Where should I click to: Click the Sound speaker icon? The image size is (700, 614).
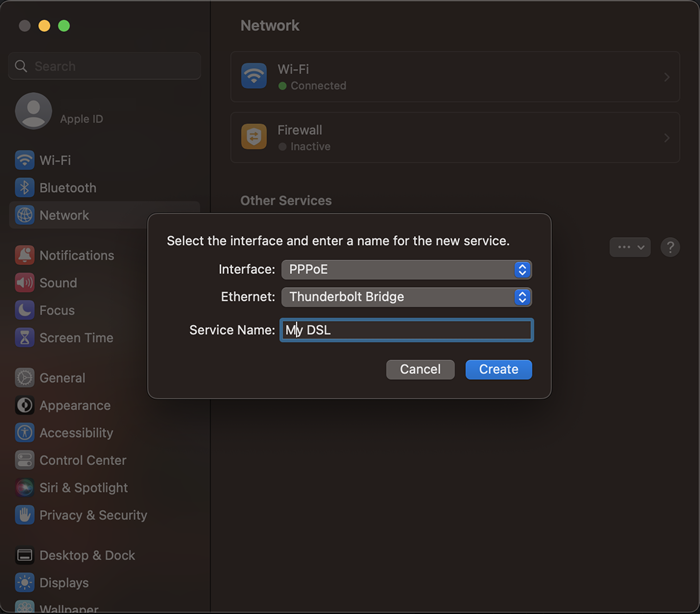tap(25, 283)
